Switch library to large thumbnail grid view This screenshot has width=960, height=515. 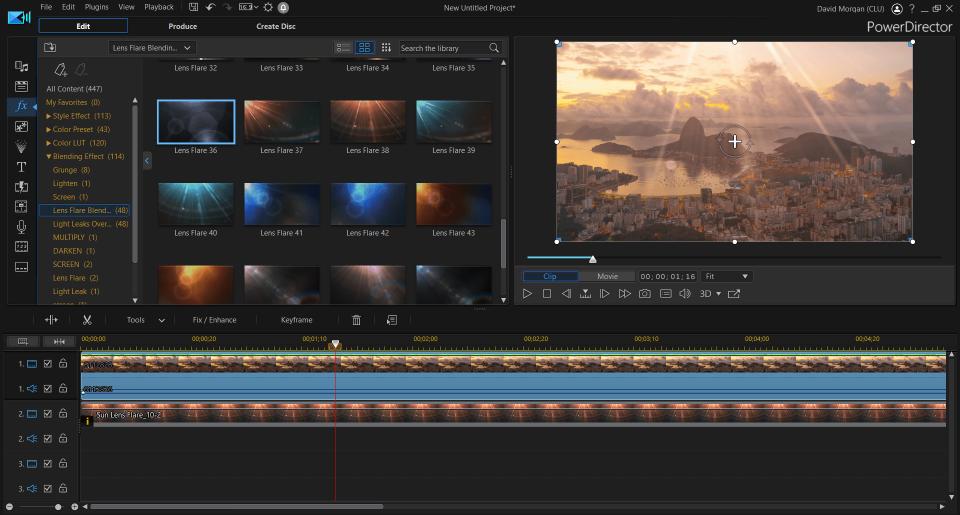point(364,47)
